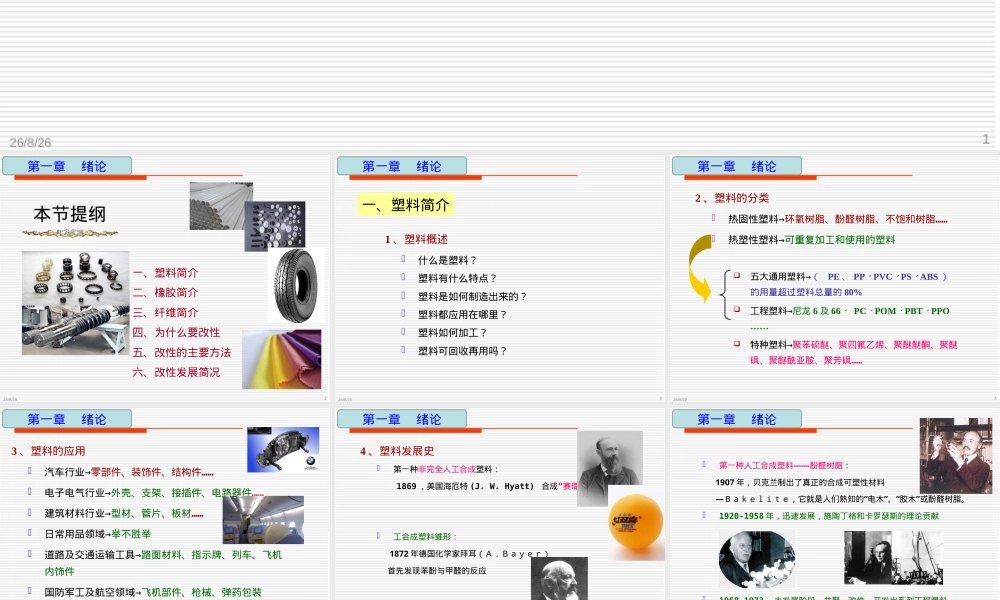Select outline item 五、改性的主要方法
The width and height of the screenshot is (1000, 600).
click(182, 352)
